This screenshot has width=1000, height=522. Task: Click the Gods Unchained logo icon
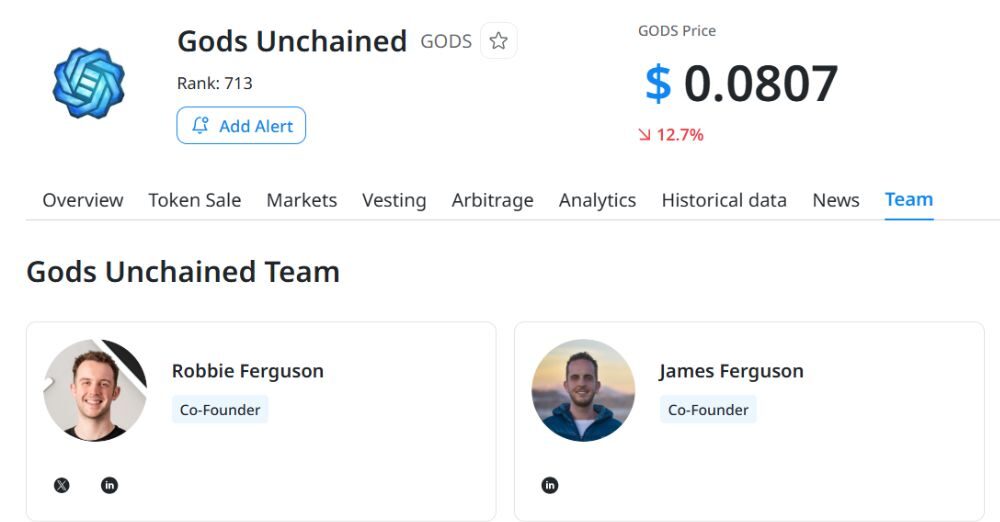pos(88,82)
